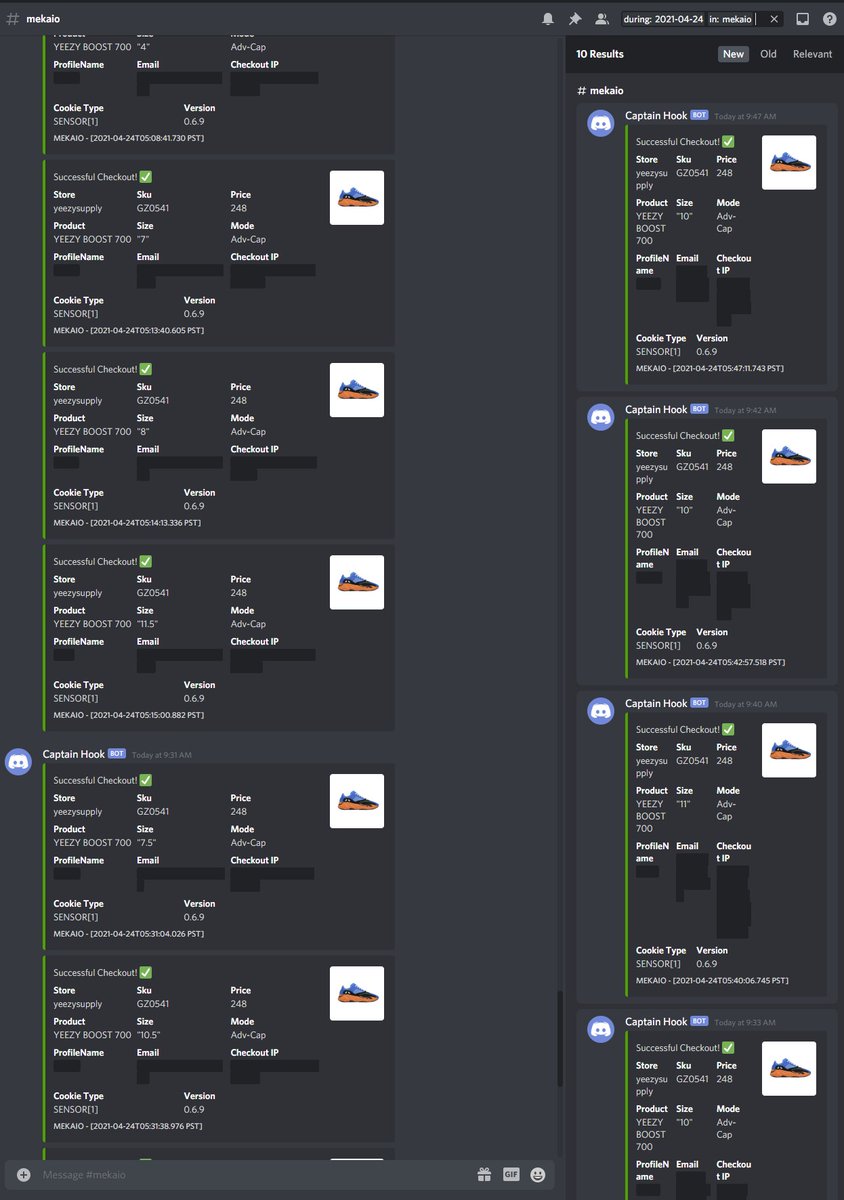
Task: Click Captain Hook avatar in 9:33 AM result
Action: [601, 1030]
